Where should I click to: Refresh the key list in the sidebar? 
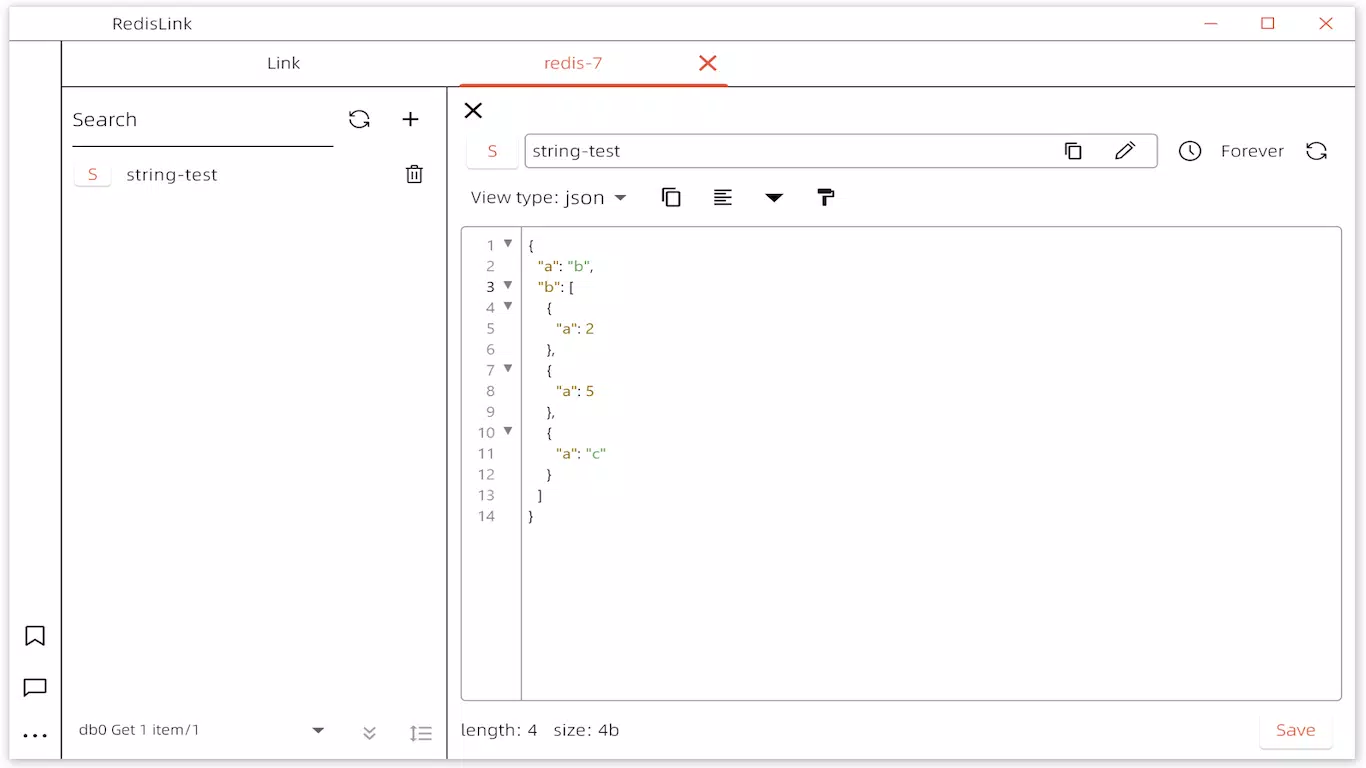359,120
